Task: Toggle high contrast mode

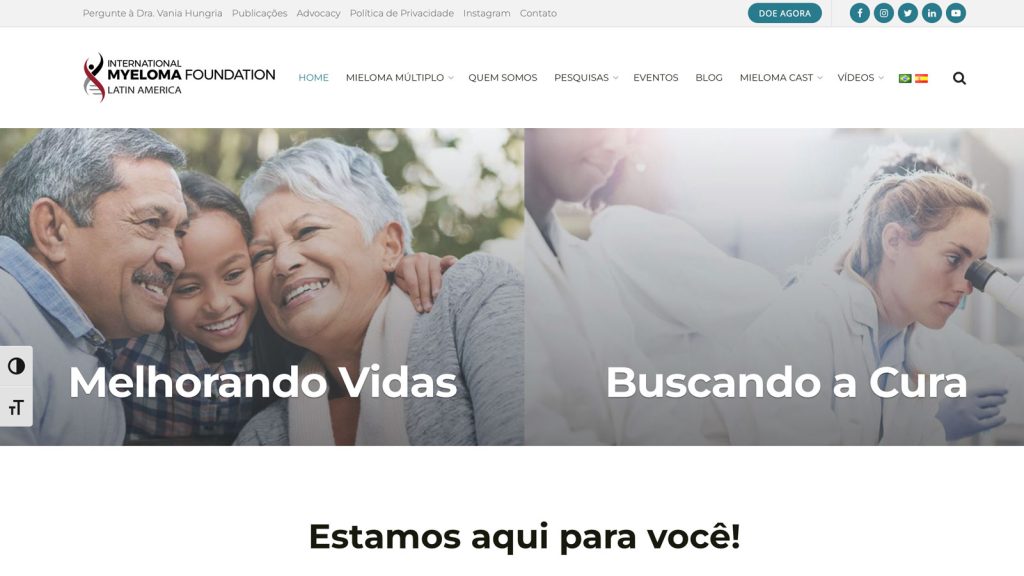Action: pyautogui.click(x=16, y=366)
